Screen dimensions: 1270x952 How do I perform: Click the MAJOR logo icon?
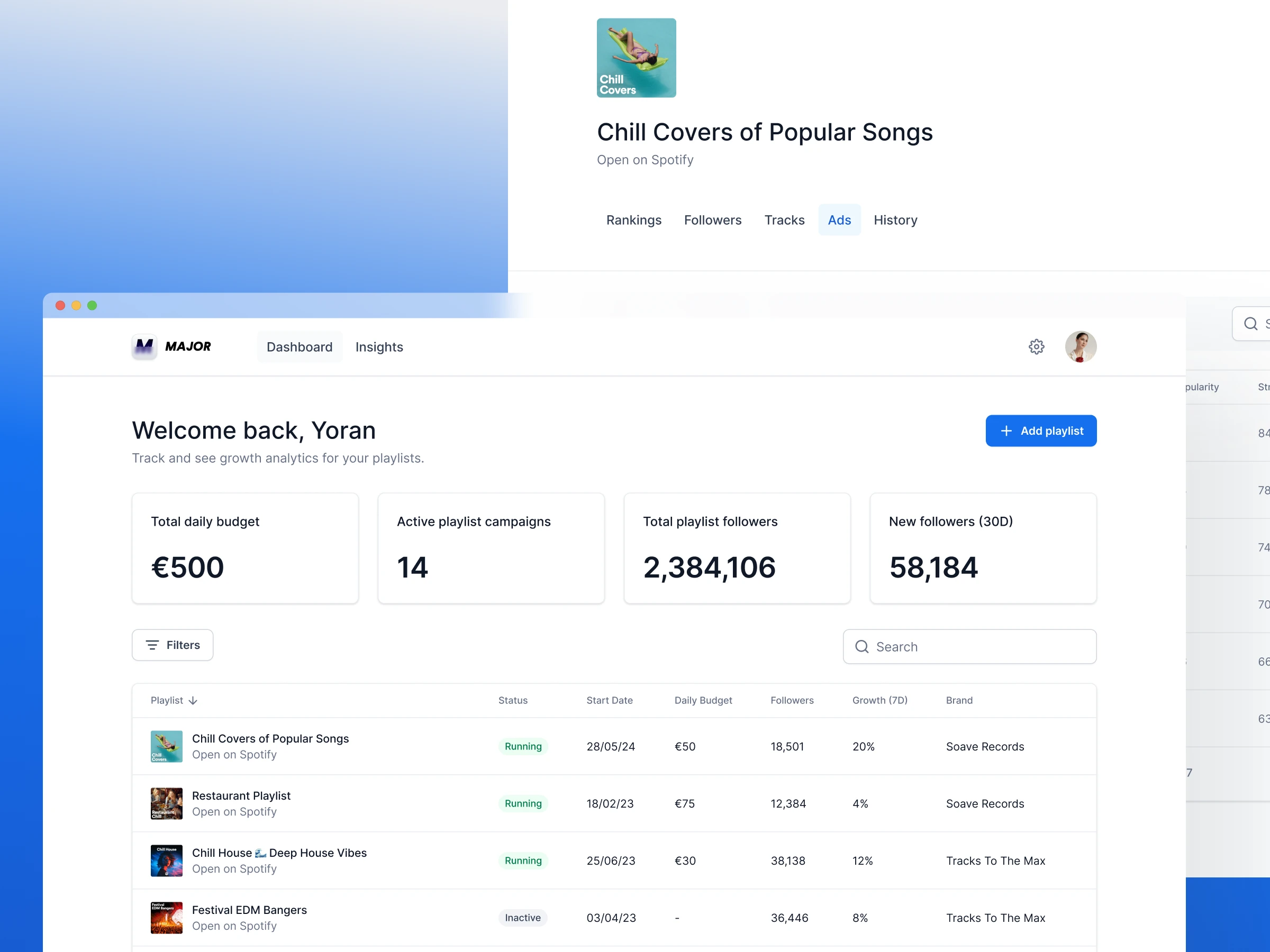[x=144, y=346]
